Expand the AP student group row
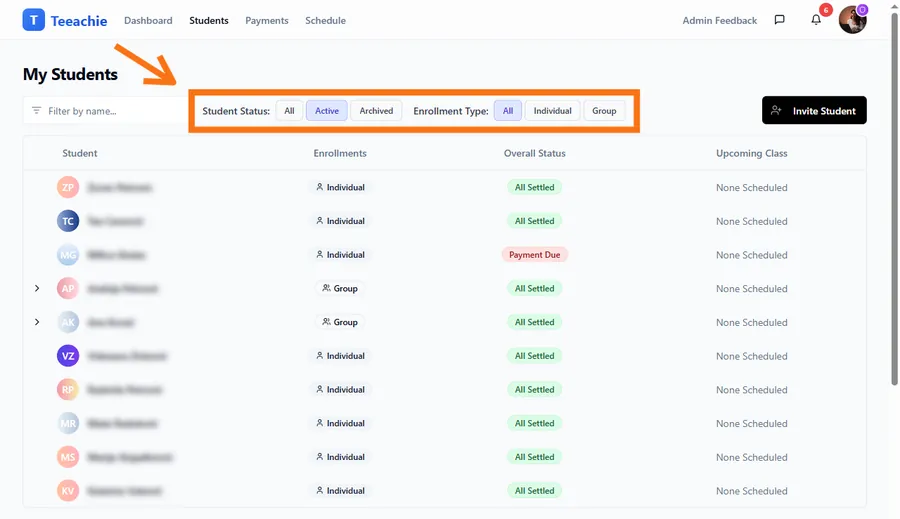The image size is (900, 519). 37,289
